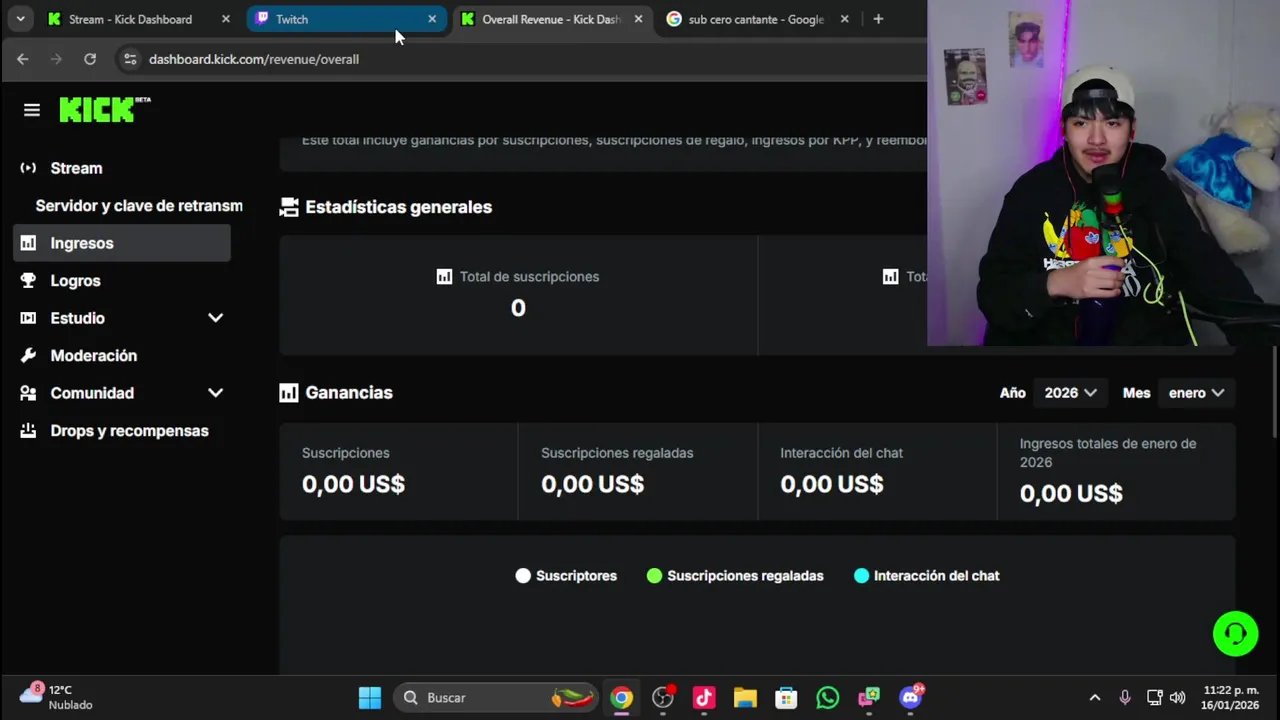Click the Interacción del chat earnings card label
Image resolution: width=1280 pixels, height=720 pixels.
[x=841, y=453]
